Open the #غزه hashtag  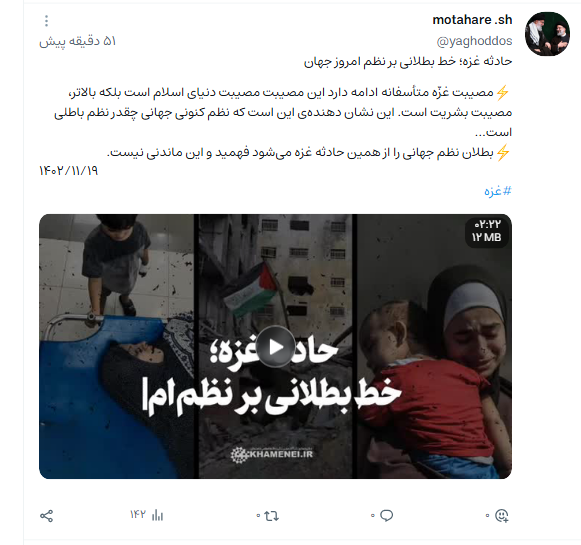pos(498,191)
